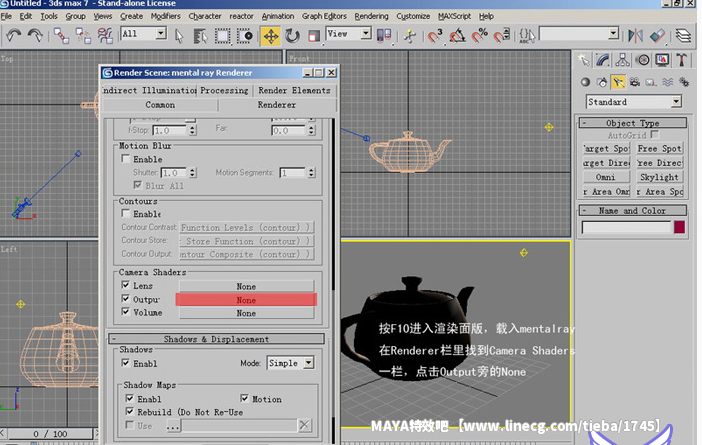The width and height of the screenshot is (702, 445).
Task: Collapse the Name and Color rollout
Action: click(633, 210)
